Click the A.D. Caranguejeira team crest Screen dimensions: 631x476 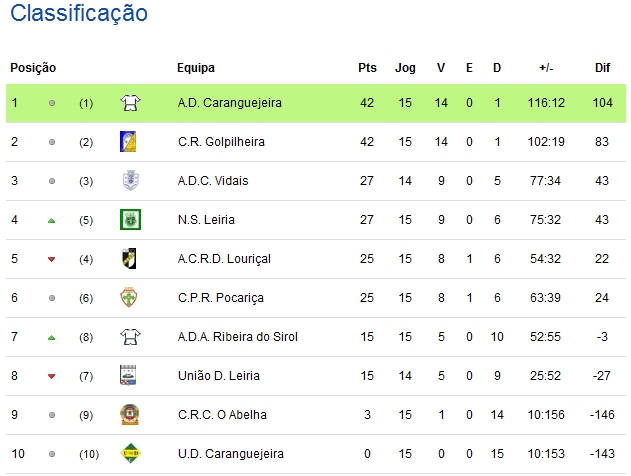pyautogui.click(x=129, y=102)
